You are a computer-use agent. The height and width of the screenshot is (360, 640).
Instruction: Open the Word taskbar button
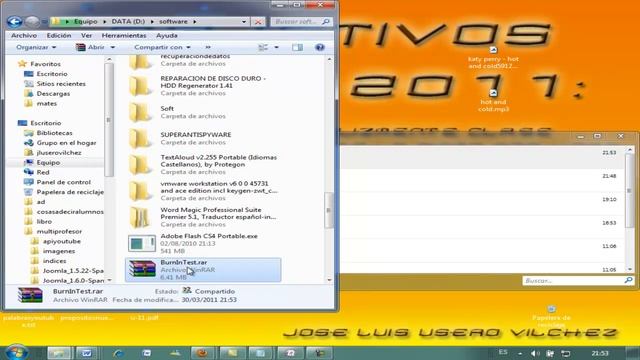[87, 353]
